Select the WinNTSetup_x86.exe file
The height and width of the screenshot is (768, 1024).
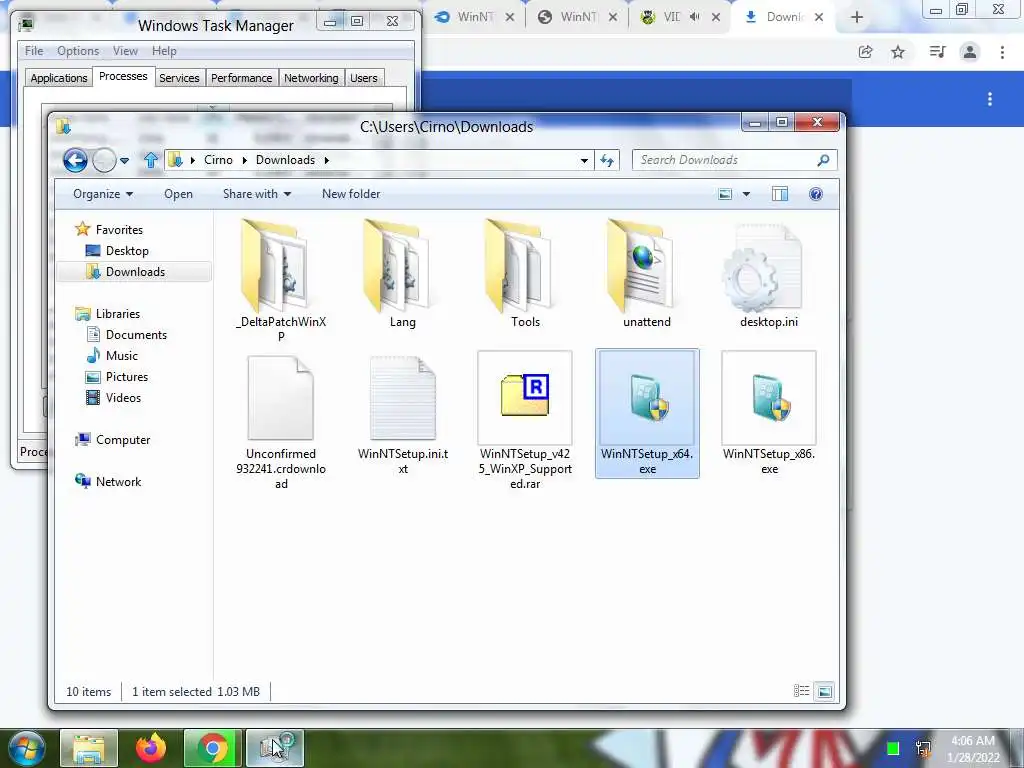769,413
